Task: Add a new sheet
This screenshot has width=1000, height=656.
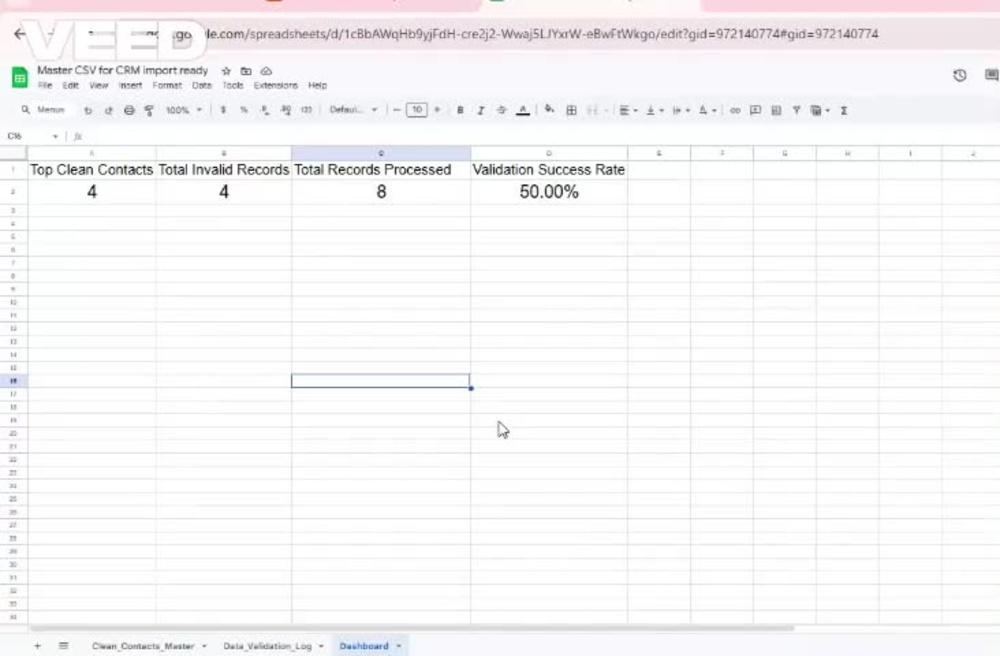Action: (37, 646)
